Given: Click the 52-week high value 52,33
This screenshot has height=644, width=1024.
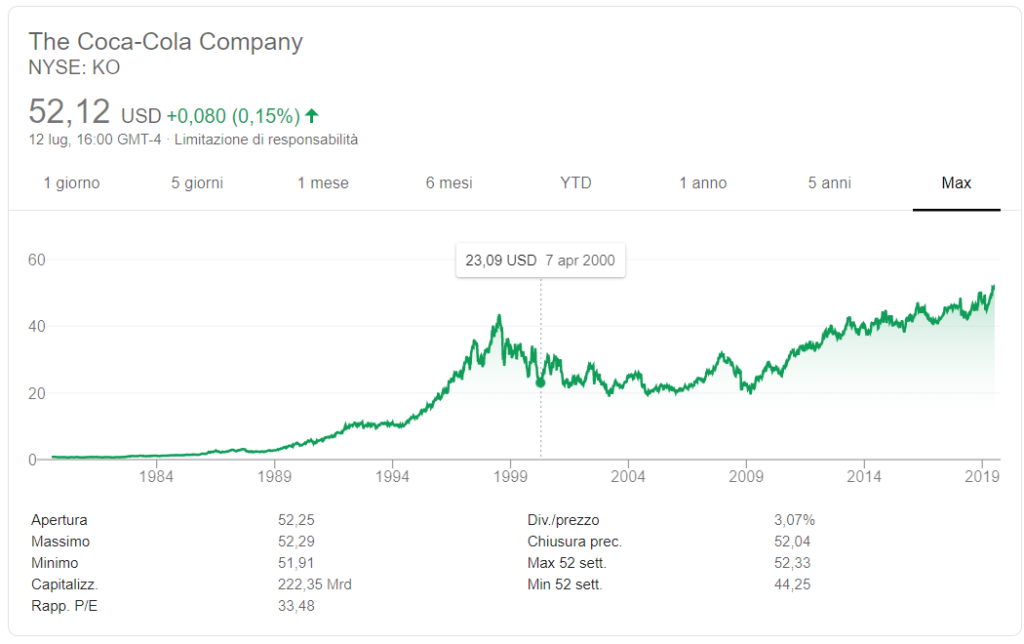Looking at the screenshot, I should pos(792,563).
